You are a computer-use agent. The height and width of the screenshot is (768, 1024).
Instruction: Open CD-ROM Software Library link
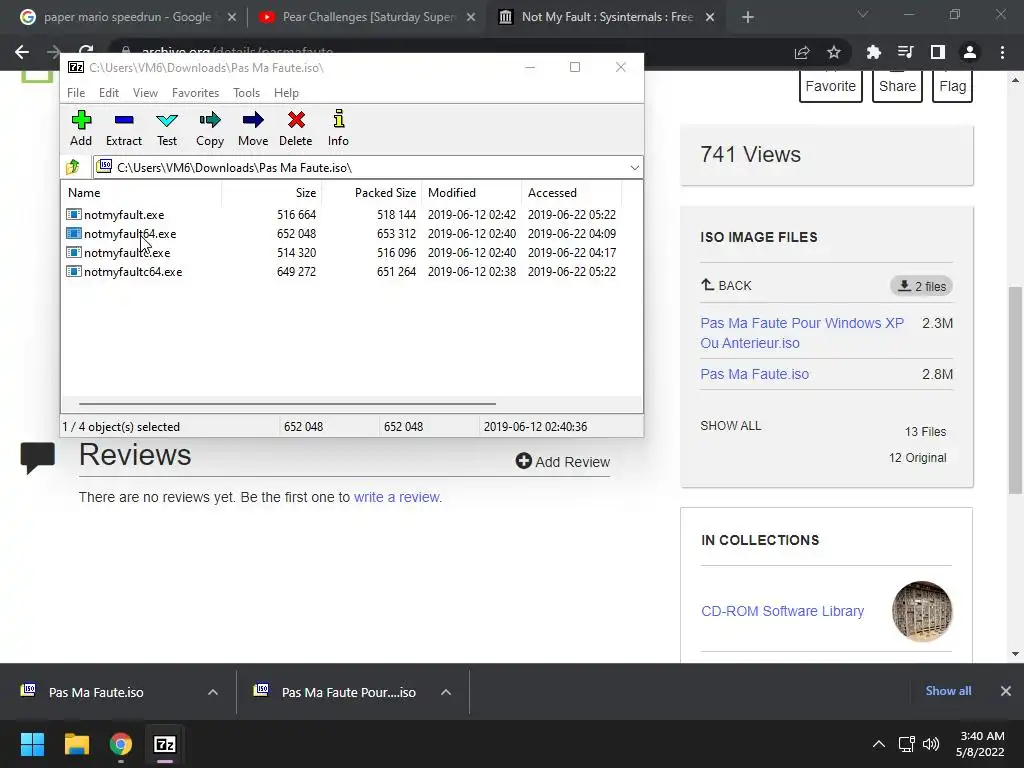pyautogui.click(x=782, y=611)
